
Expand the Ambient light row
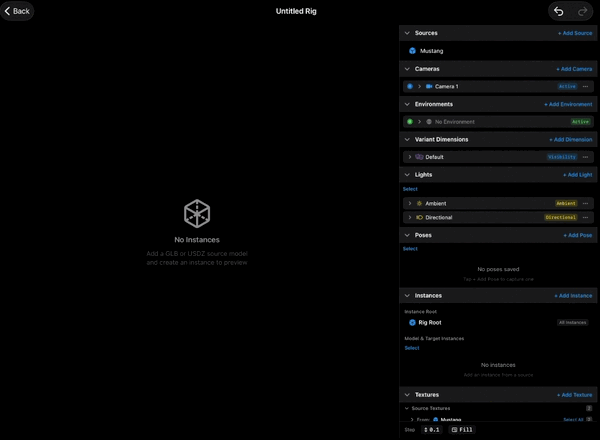tap(410, 204)
